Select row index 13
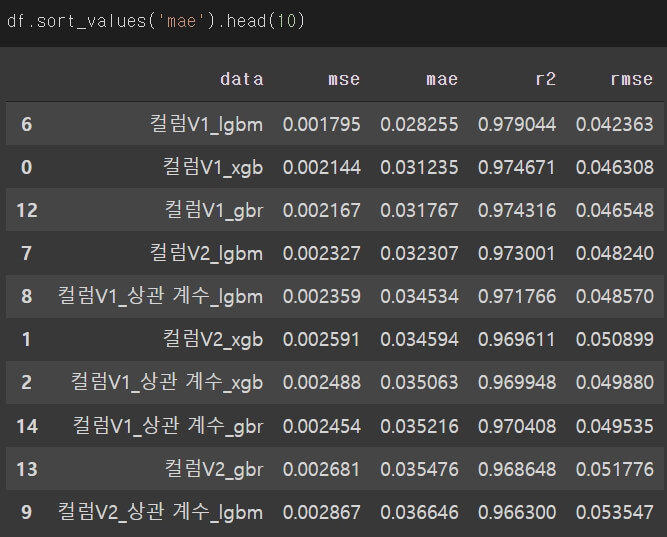Screen dimensions: 667x537 coord(27,469)
